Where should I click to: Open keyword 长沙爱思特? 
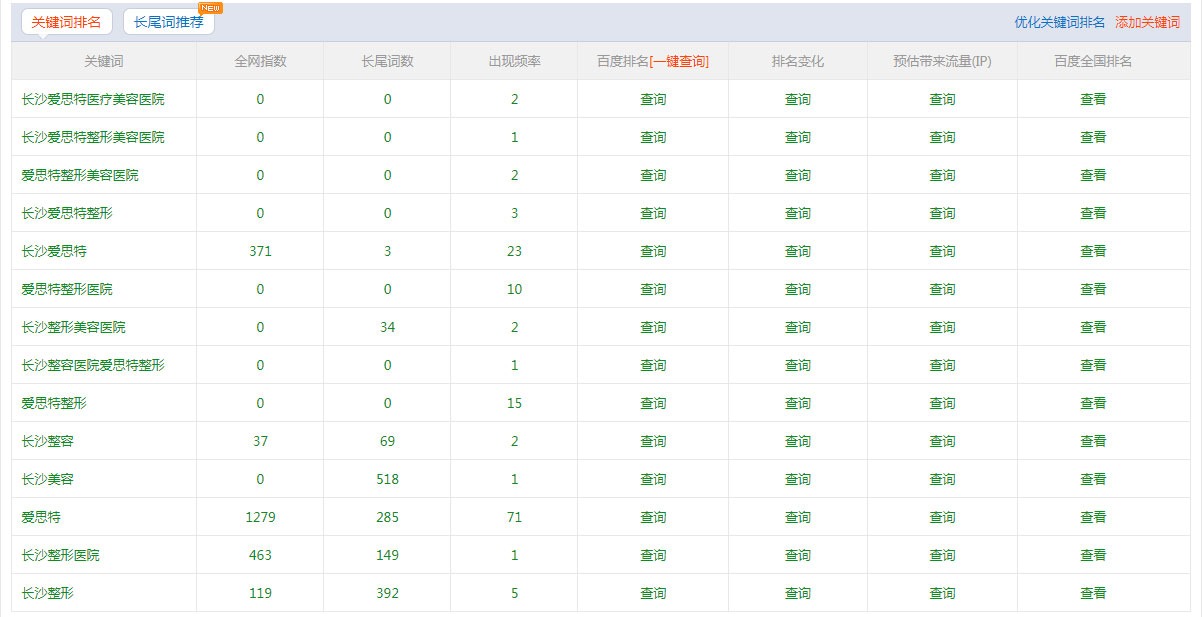tap(54, 251)
